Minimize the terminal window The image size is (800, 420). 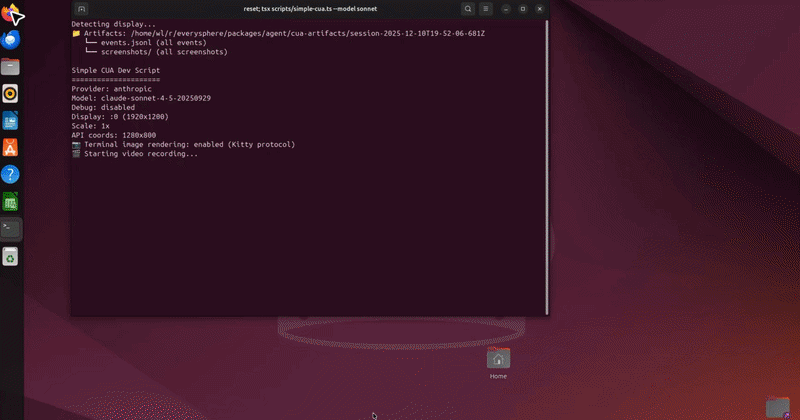[506, 9]
